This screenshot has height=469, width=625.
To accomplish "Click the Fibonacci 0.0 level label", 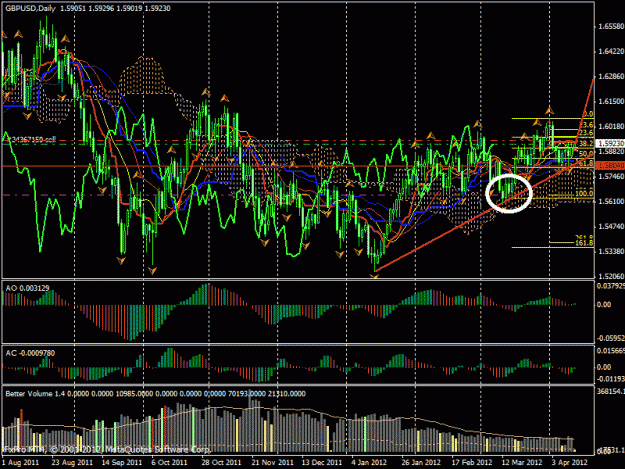I will click(x=588, y=114).
